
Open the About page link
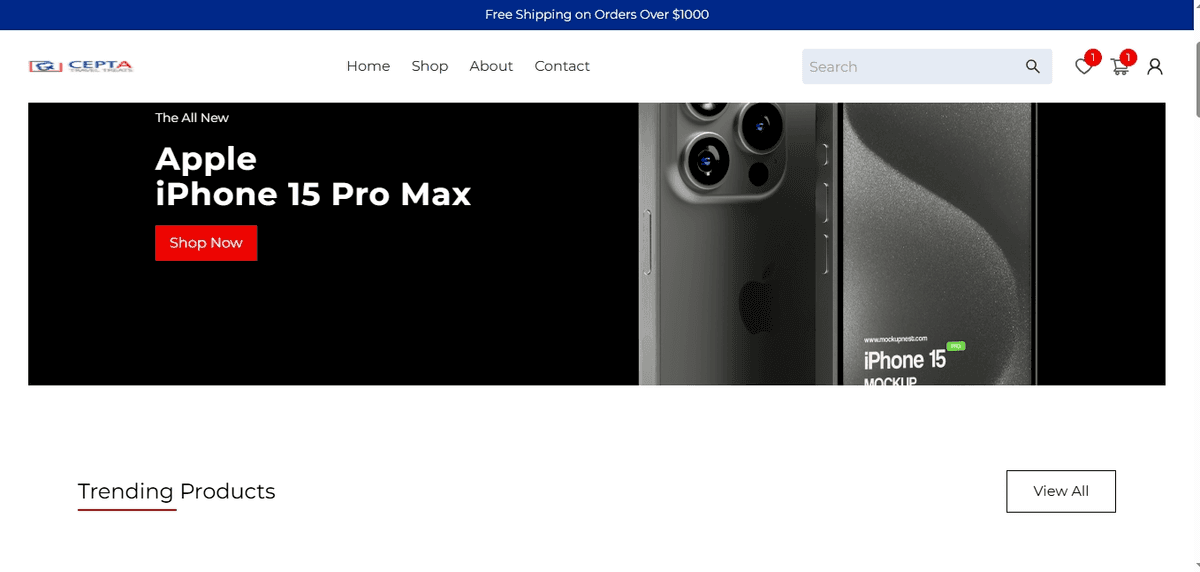pyautogui.click(x=491, y=66)
